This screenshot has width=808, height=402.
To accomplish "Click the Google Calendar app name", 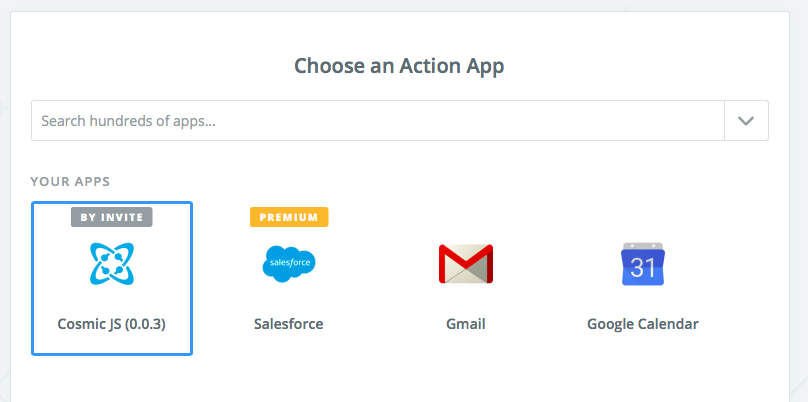I will click(x=643, y=324).
